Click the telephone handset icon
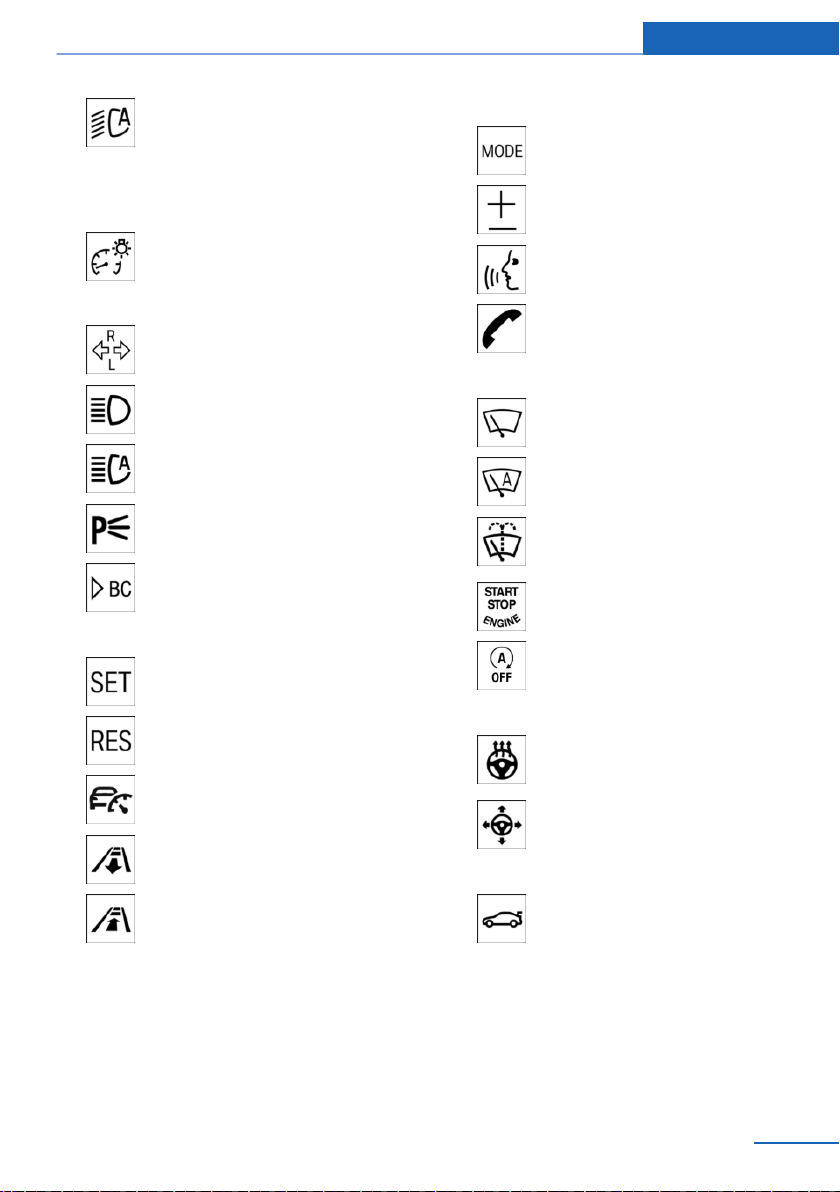 pyautogui.click(x=501, y=328)
